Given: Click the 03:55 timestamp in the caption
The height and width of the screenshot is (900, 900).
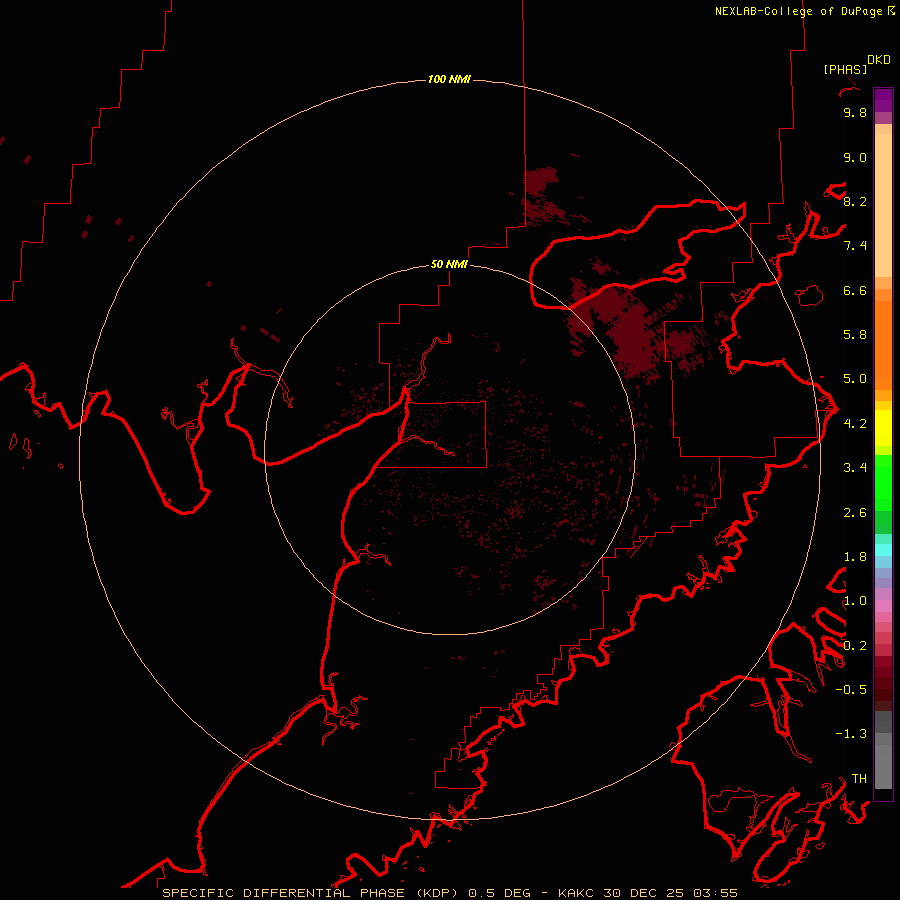Looking at the screenshot, I should click(x=715, y=893).
